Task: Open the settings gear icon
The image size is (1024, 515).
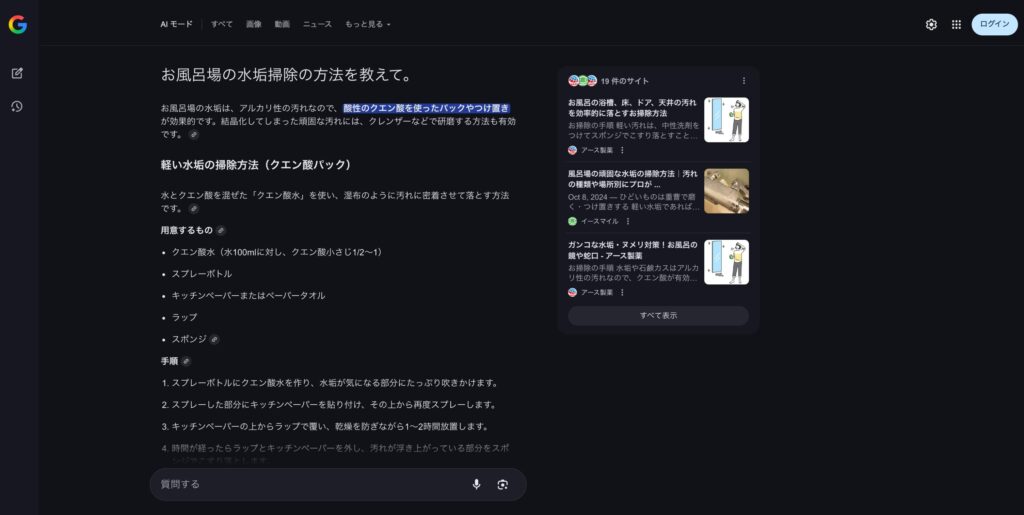Action: click(931, 24)
